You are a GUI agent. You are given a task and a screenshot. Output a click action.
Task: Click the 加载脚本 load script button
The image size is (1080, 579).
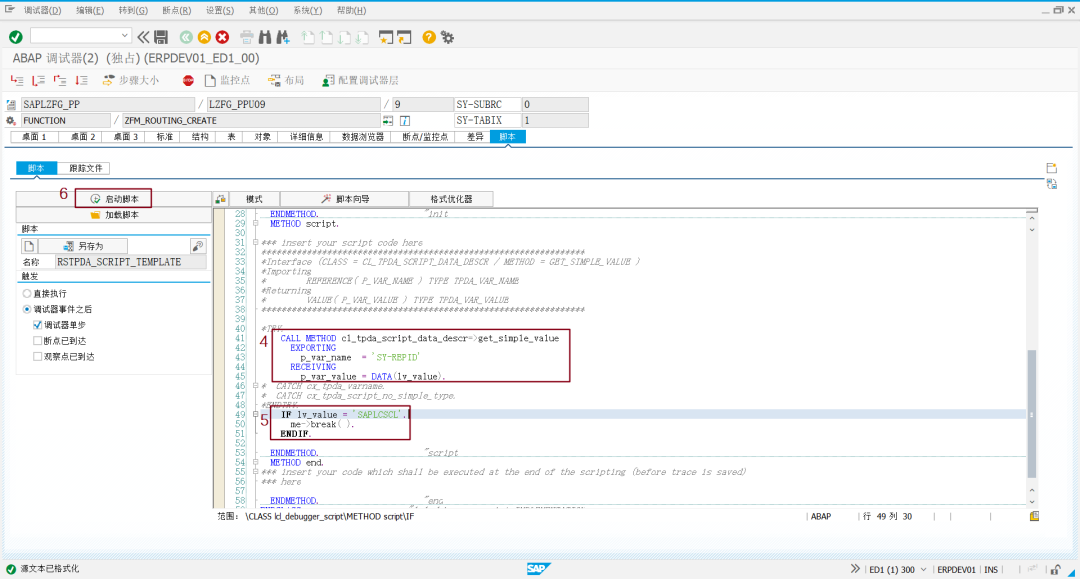(114, 215)
